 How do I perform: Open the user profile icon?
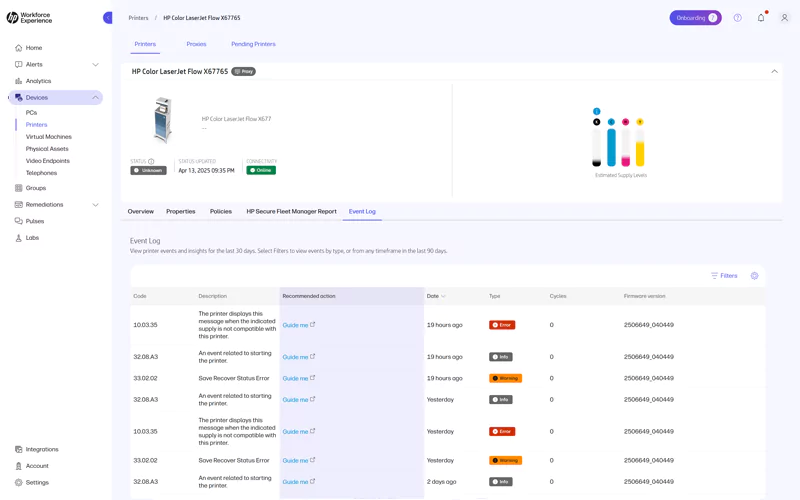tap(784, 18)
